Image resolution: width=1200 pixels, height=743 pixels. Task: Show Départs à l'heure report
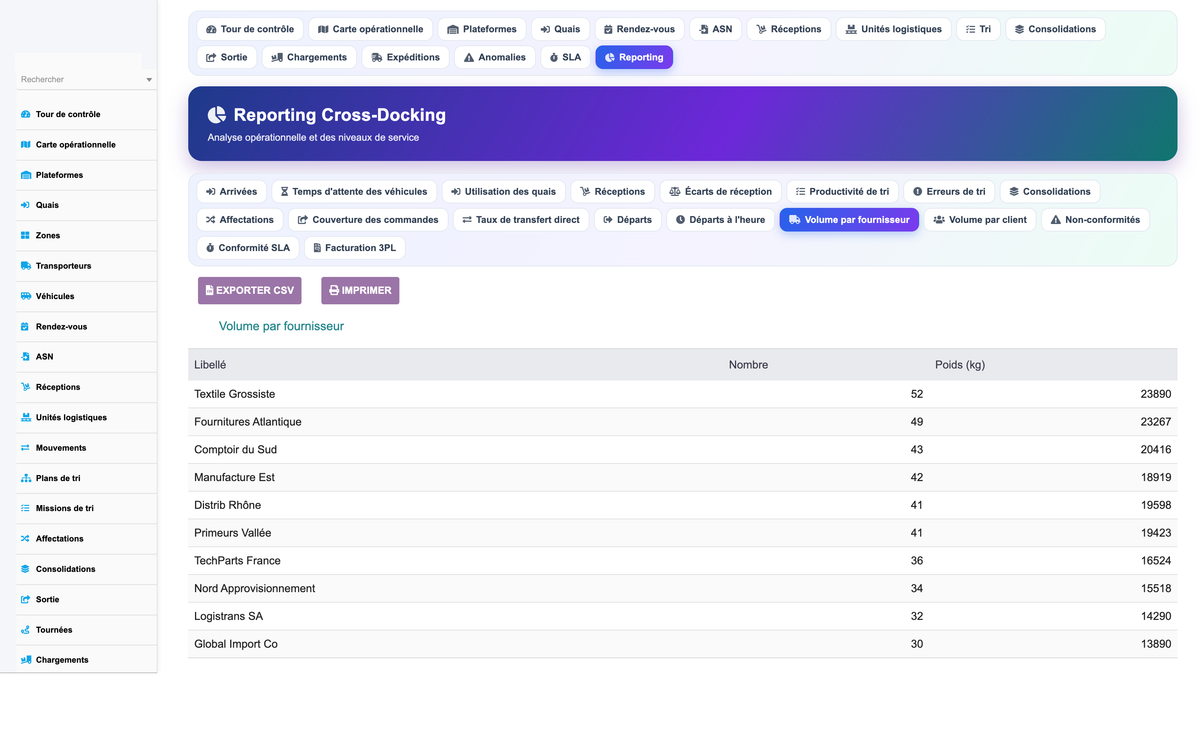721,219
